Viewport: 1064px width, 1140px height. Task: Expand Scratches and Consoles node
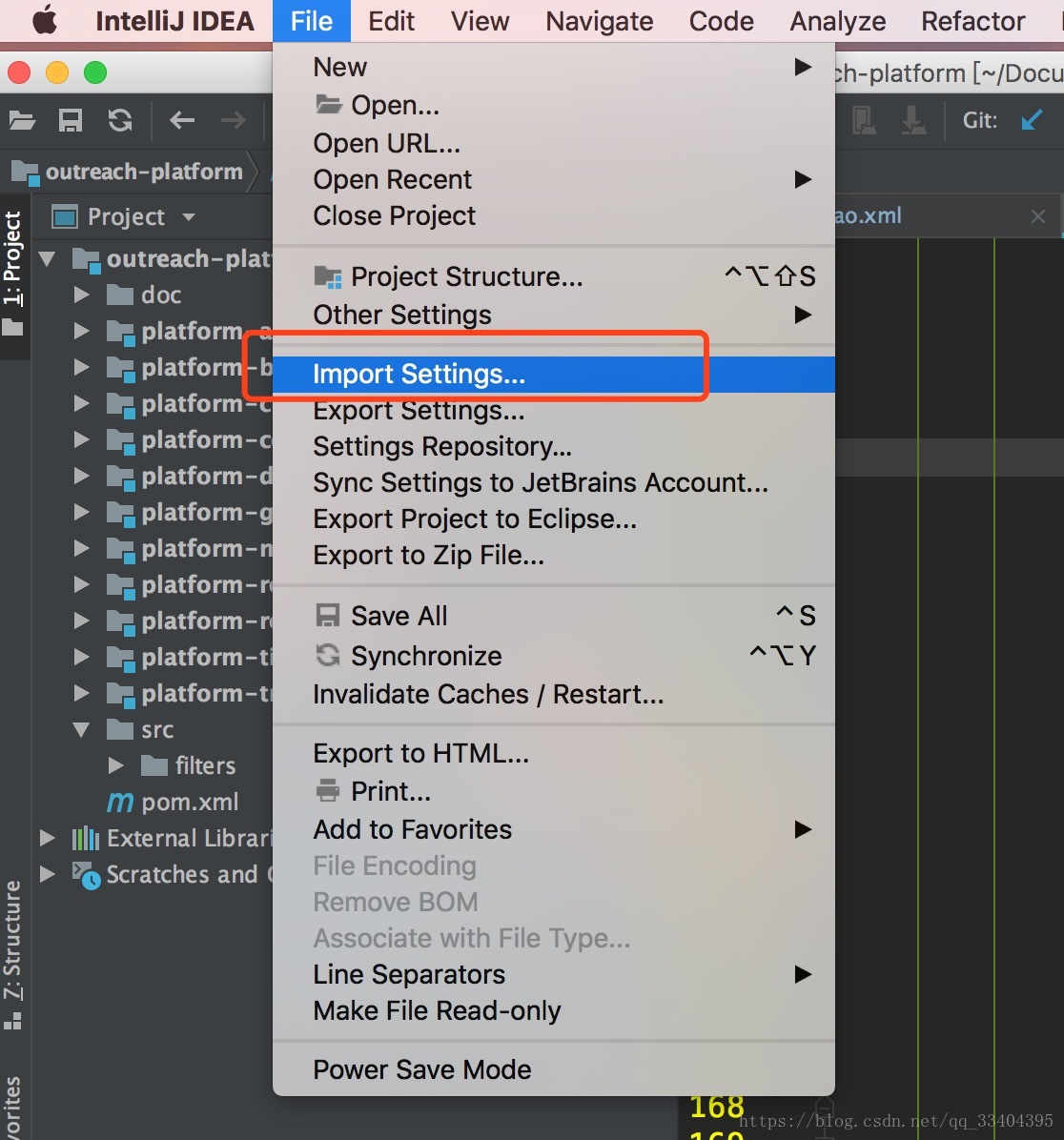point(48,874)
